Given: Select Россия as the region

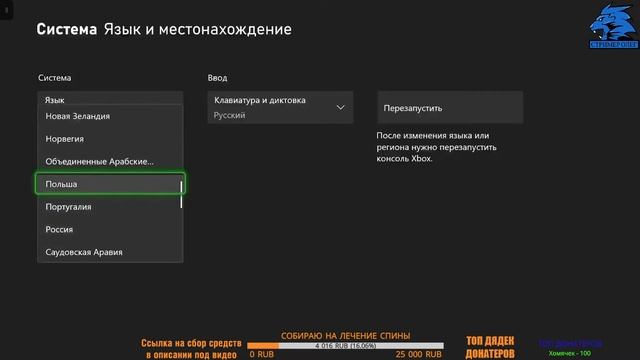Looking at the screenshot, I should pyautogui.click(x=110, y=229).
